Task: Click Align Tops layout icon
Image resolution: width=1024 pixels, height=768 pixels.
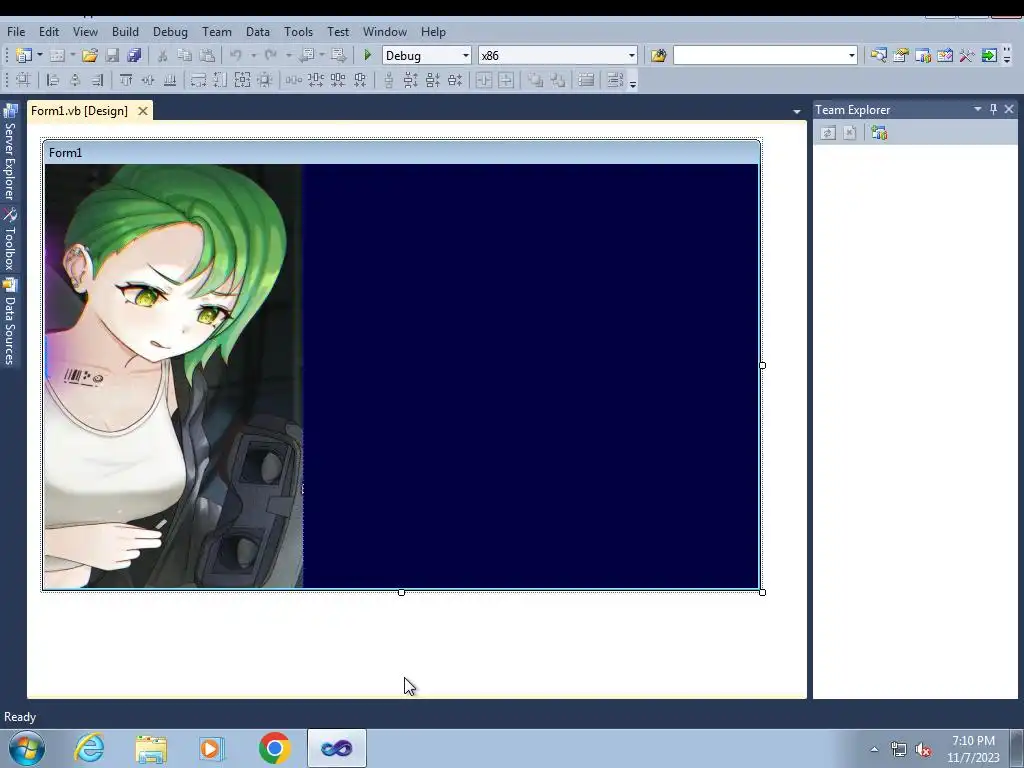Action: pyautogui.click(x=125, y=80)
